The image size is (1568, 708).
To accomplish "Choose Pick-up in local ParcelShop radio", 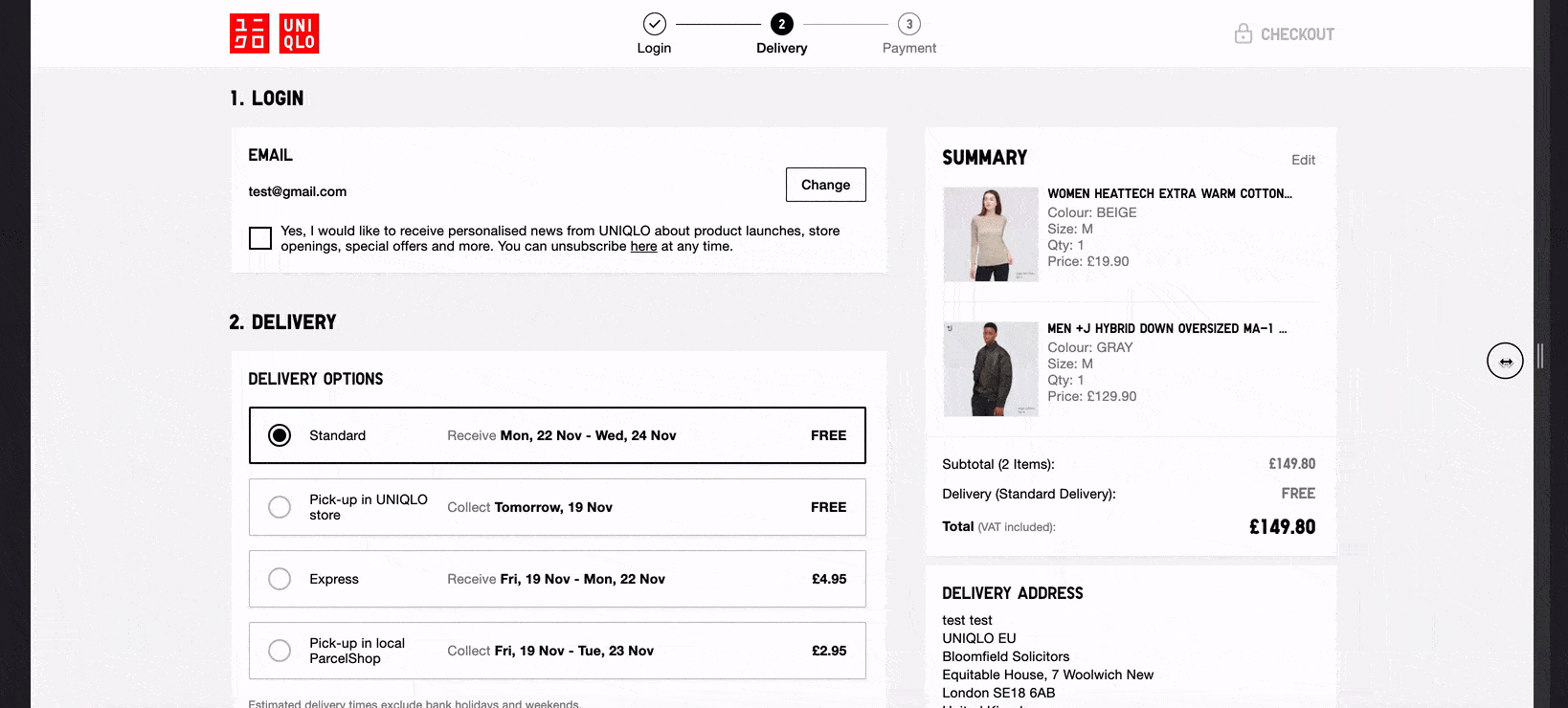I will click(x=280, y=651).
